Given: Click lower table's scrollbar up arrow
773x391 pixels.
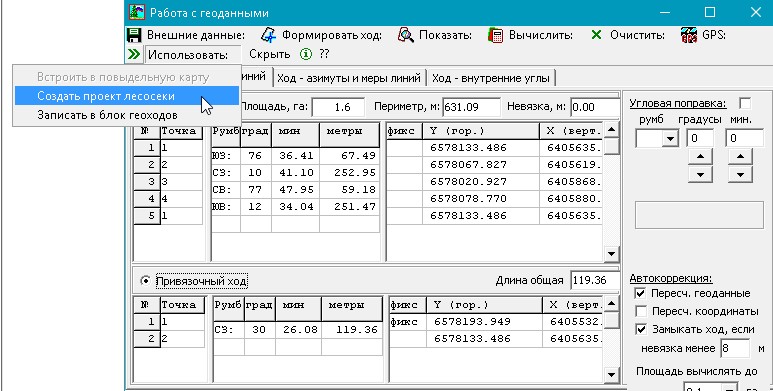Looking at the screenshot, I should tap(611, 304).
